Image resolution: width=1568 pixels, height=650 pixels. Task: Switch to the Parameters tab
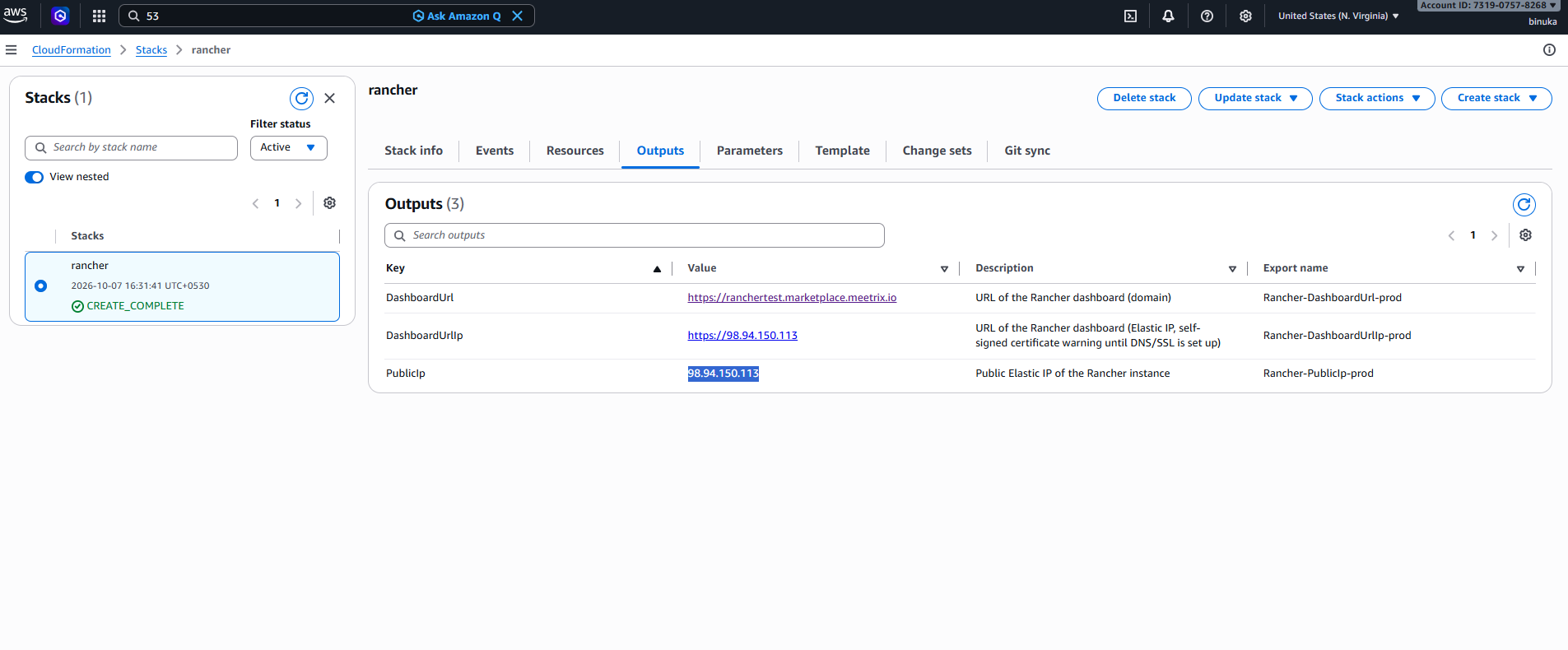[x=749, y=151]
